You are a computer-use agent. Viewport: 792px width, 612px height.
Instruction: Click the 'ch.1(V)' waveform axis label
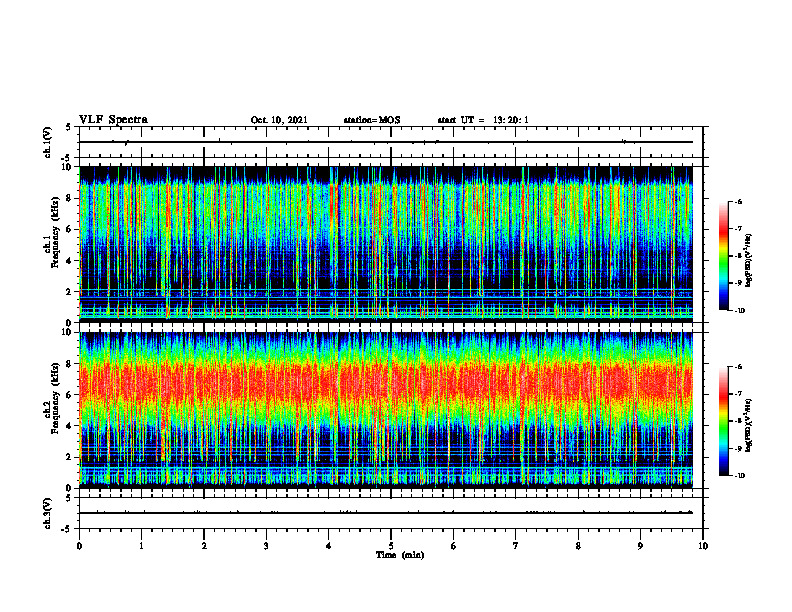pyautogui.click(x=48, y=142)
